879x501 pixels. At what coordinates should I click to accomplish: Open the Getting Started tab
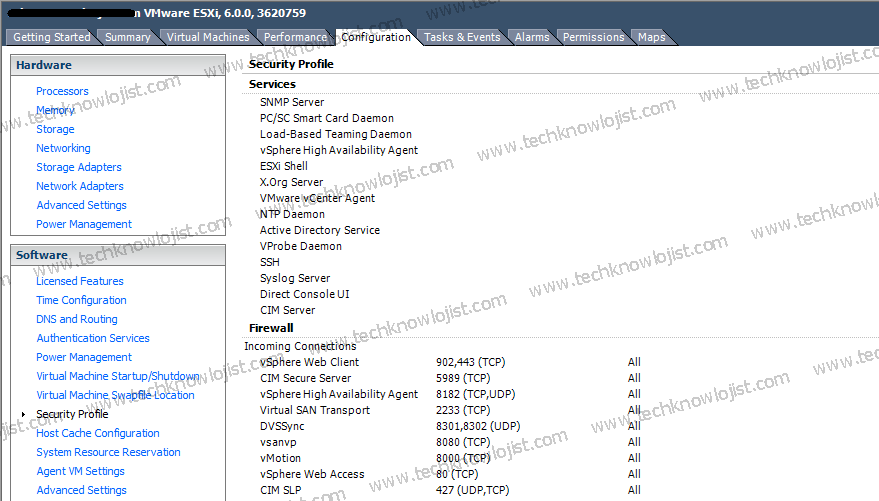(x=52, y=37)
